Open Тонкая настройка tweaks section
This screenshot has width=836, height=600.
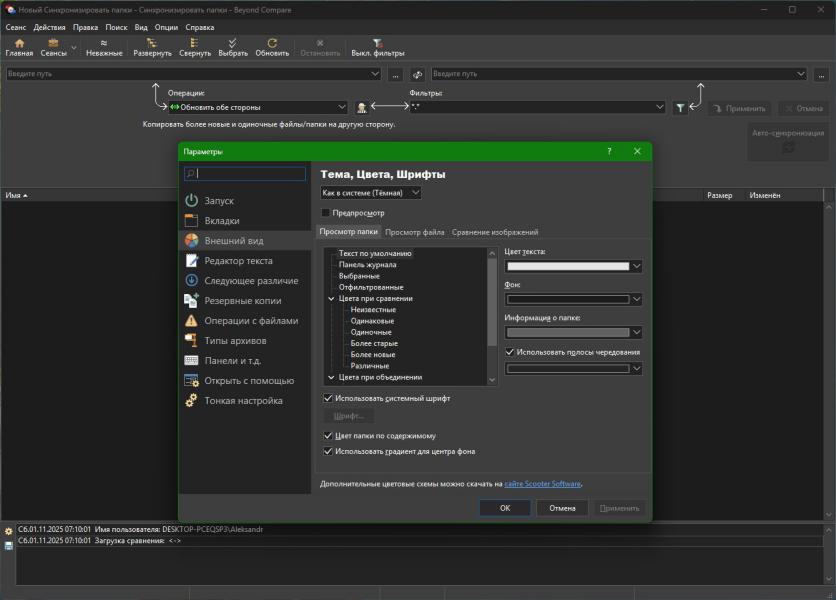click(243, 401)
